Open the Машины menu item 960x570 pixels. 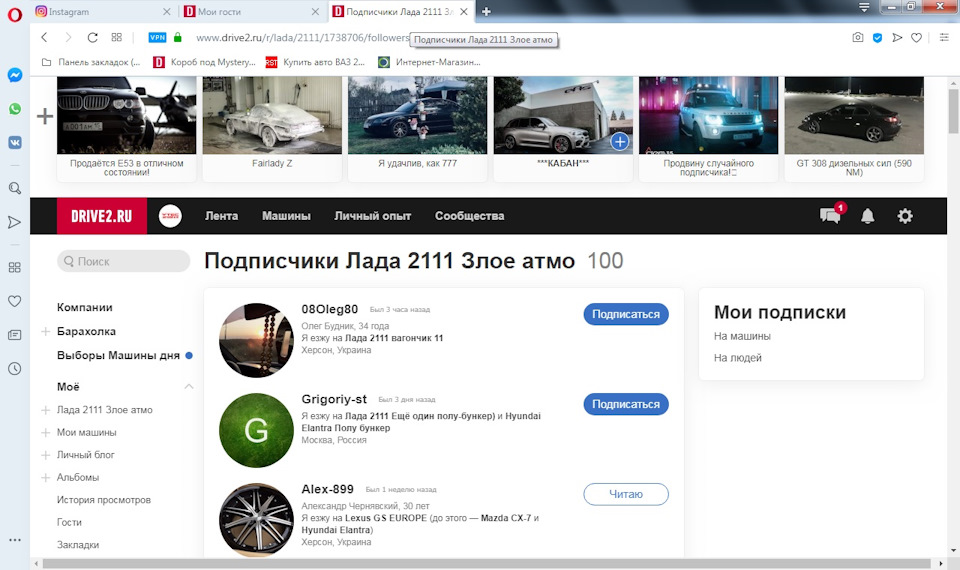[x=286, y=216]
